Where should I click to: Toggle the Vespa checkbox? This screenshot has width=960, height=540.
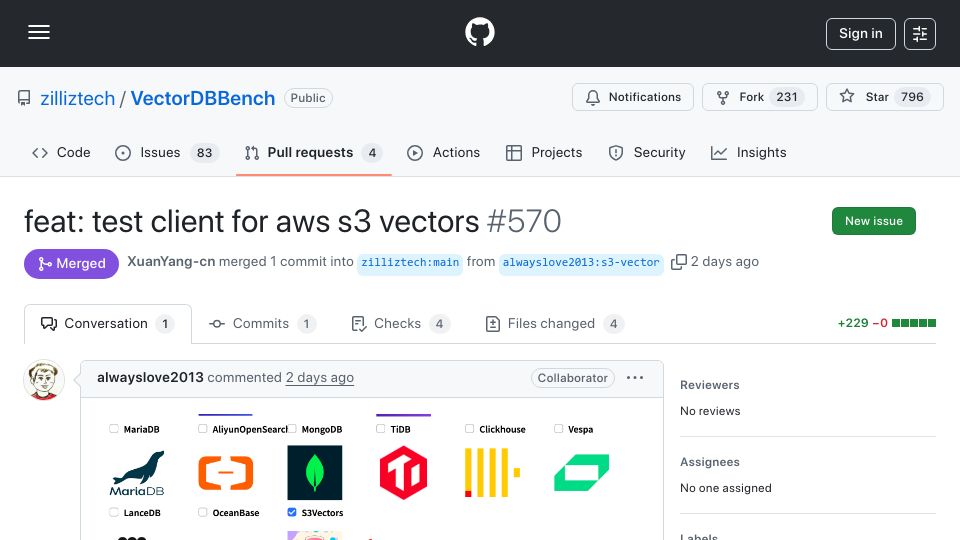pyautogui.click(x=558, y=429)
